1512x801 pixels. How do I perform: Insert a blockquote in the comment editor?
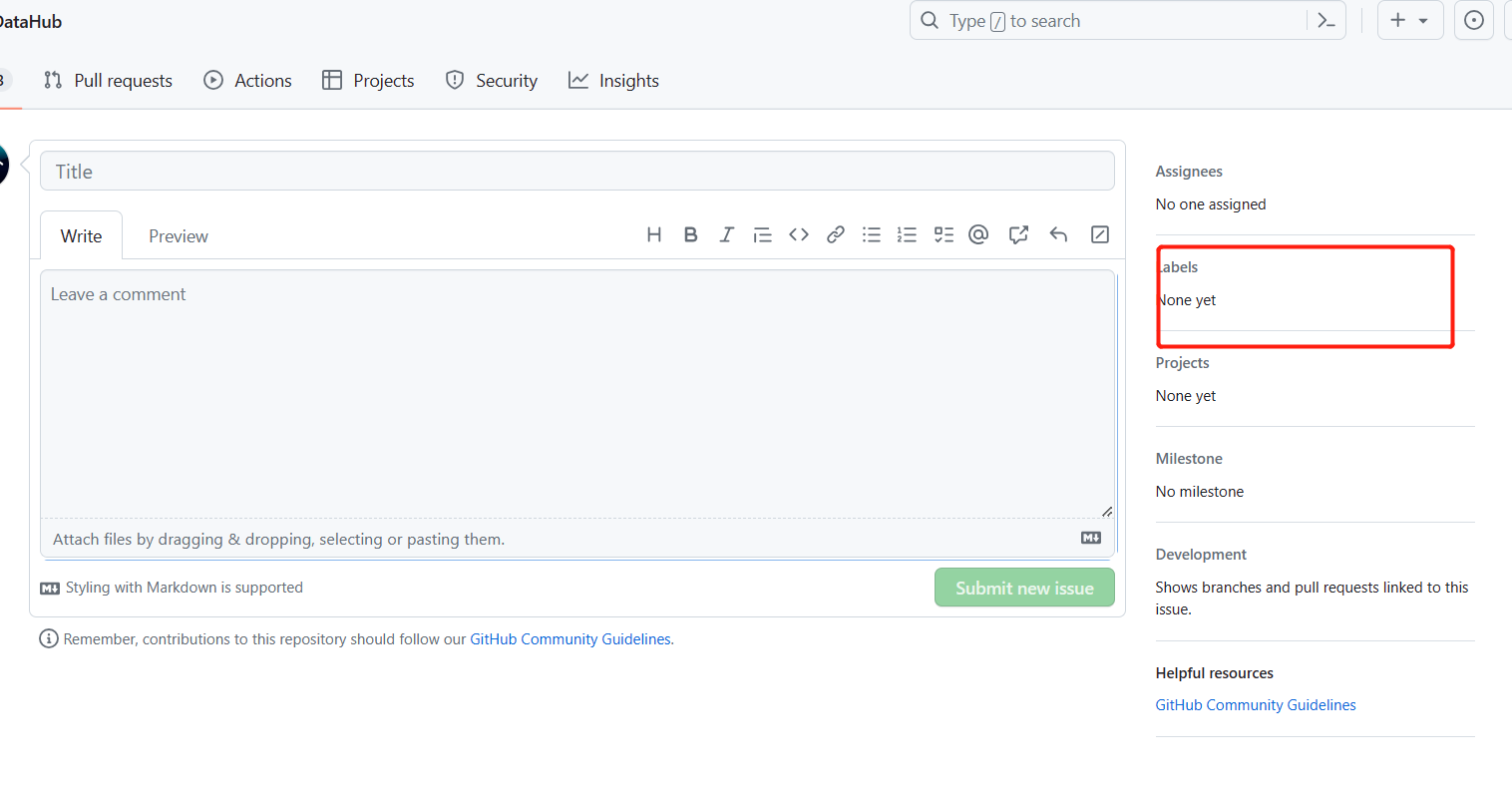click(x=763, y=234)
